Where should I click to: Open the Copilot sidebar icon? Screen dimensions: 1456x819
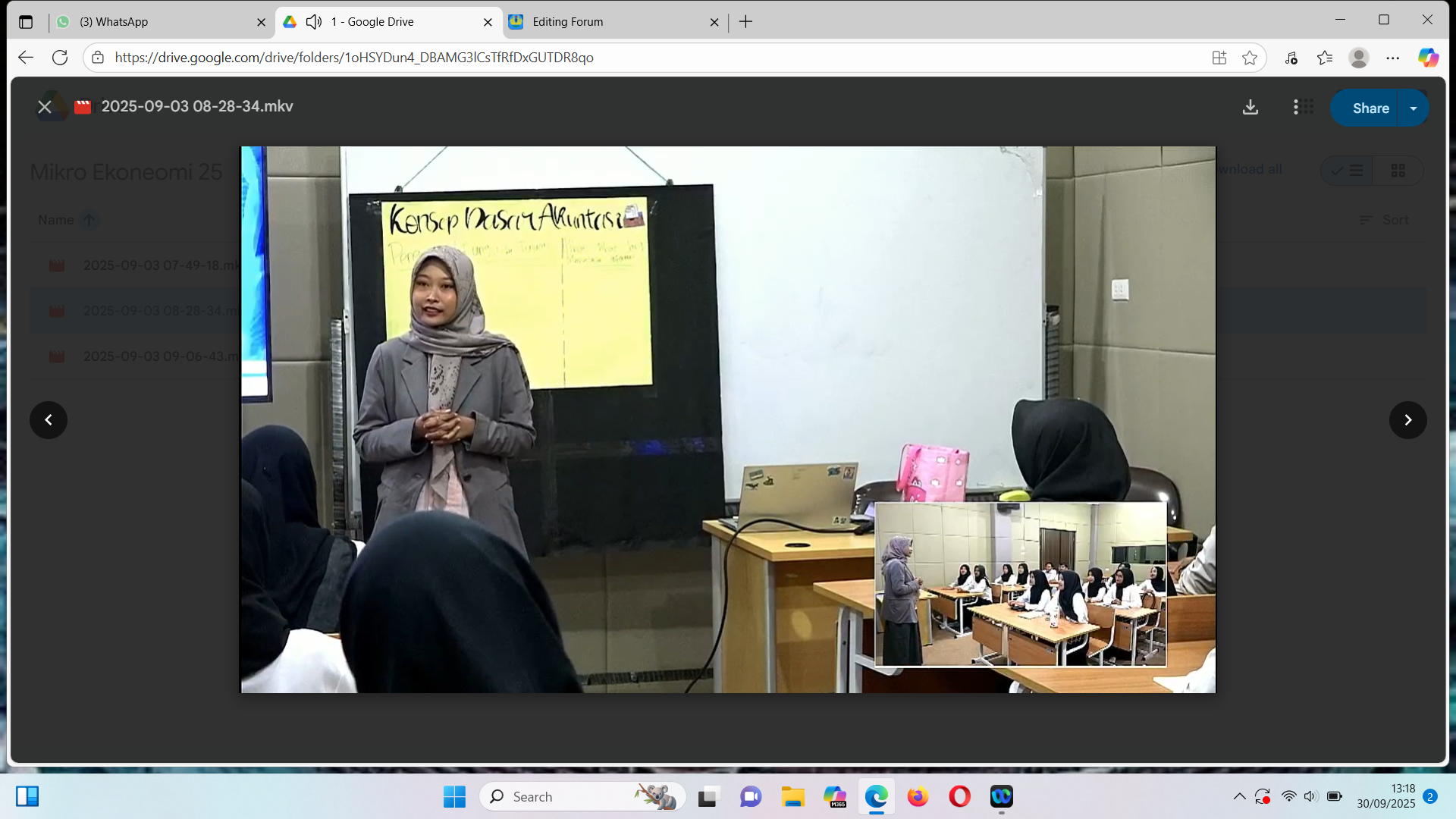tap(1428, 58)
